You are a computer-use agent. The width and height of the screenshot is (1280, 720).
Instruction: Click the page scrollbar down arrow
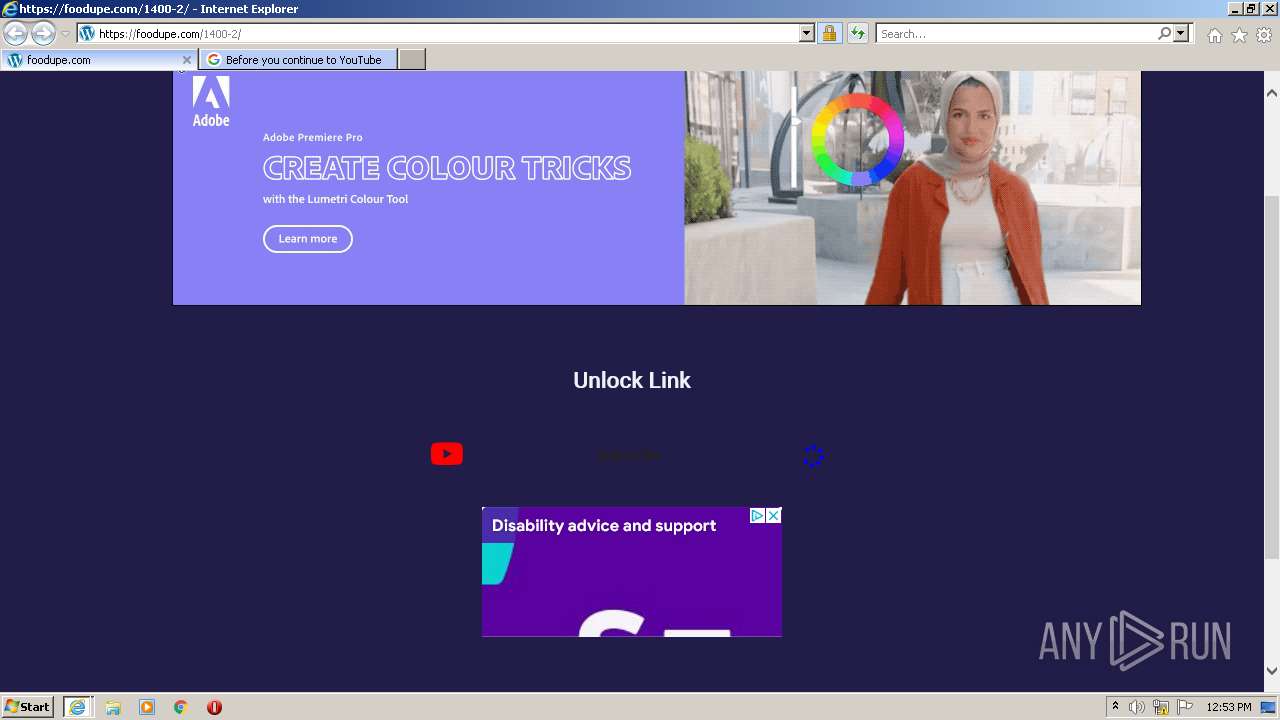(1272, 672)
